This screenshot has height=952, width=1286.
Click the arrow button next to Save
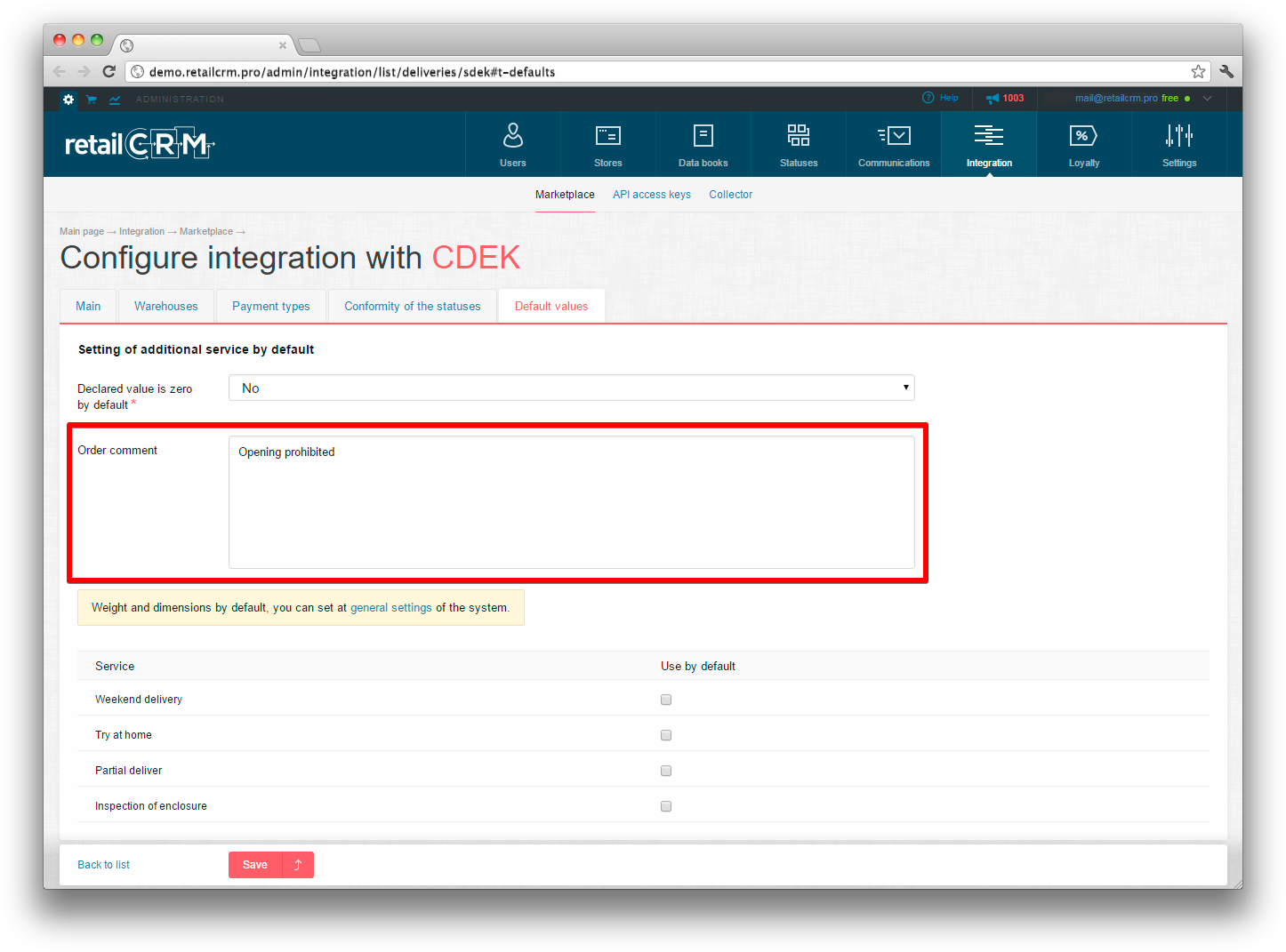click(x=298, y=865)
